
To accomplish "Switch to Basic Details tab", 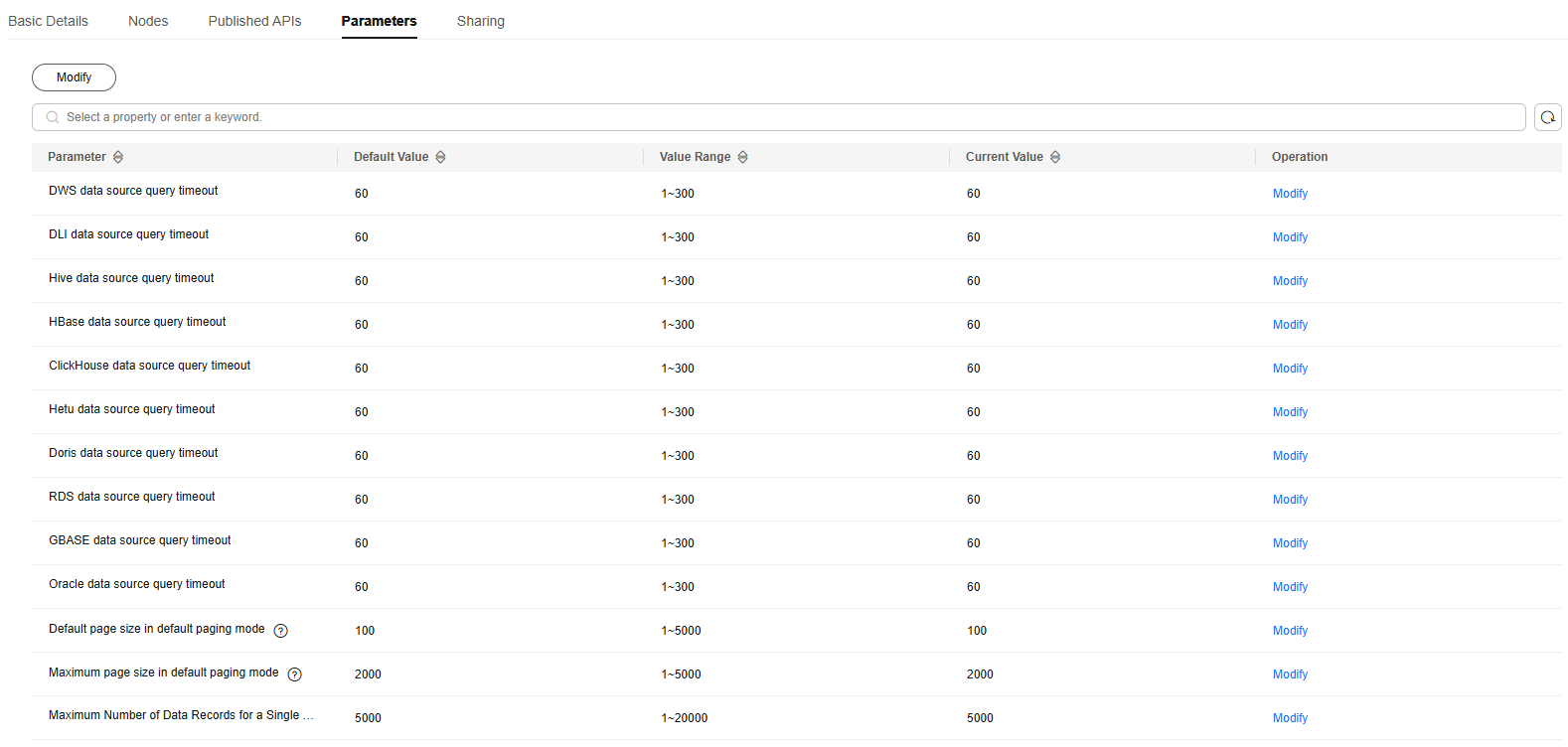I will click(x=48, y=21).
